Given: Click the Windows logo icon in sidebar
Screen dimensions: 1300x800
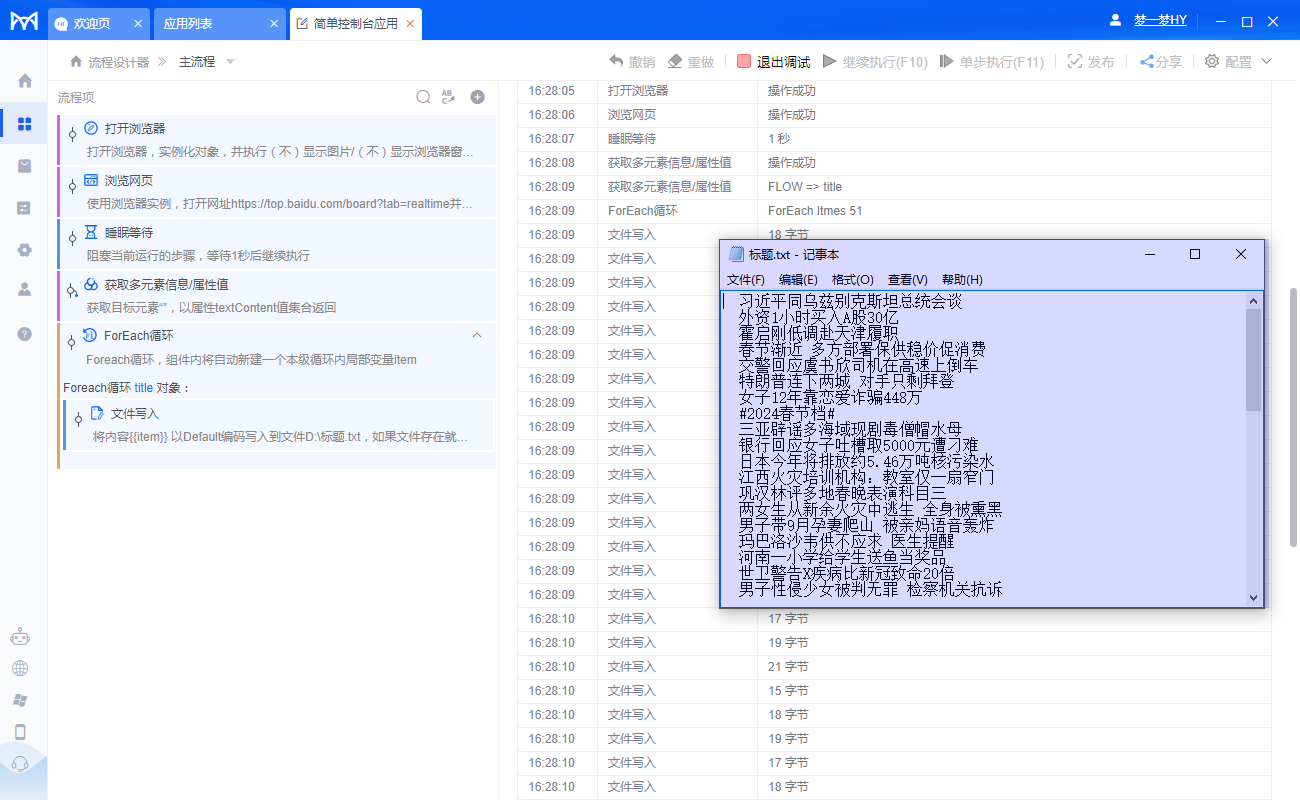Looking at the screenshot, I should click(x=20, y=700).
